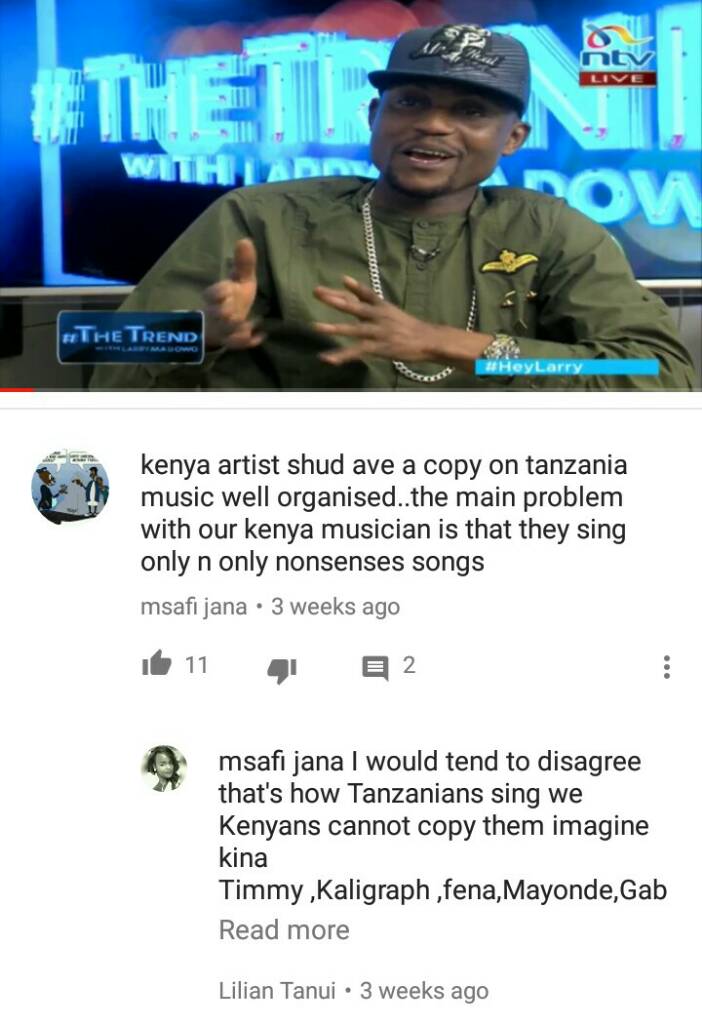702x1024 pixels.
Task: Click the 3 weeks ago timestamp on top comment
Action: [335, 607]
